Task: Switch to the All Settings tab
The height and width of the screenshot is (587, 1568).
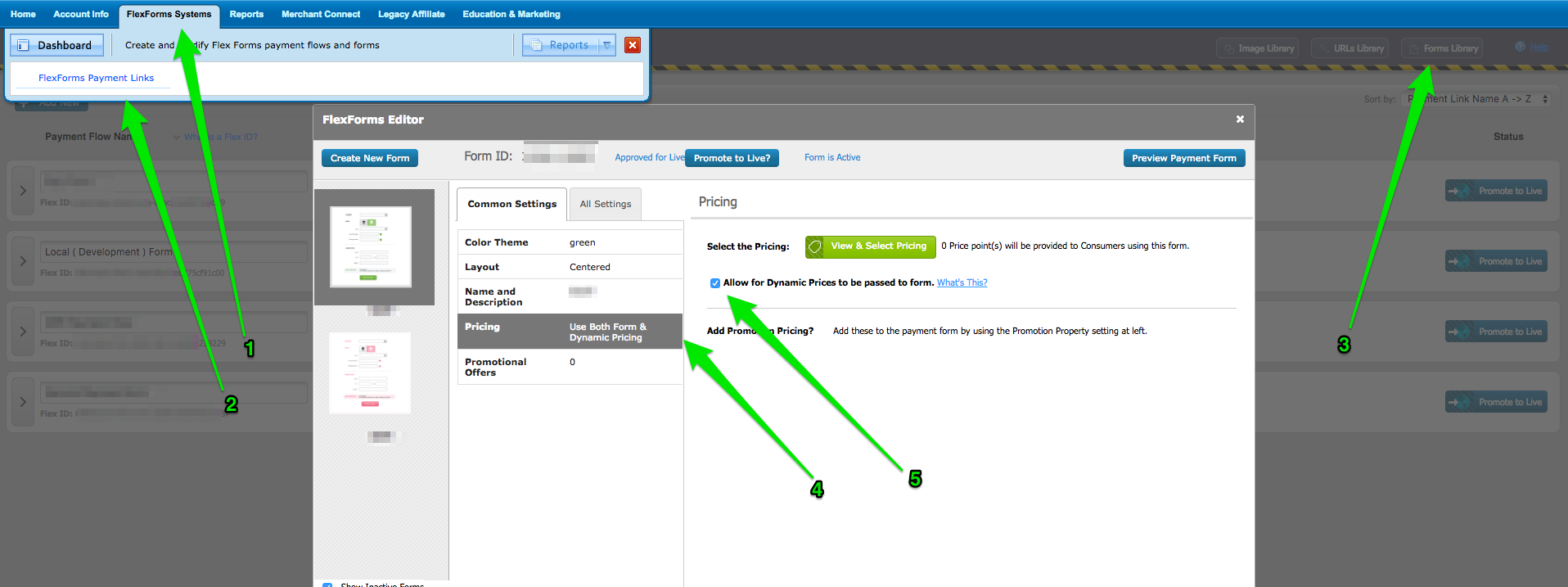Action: [606, 204]
